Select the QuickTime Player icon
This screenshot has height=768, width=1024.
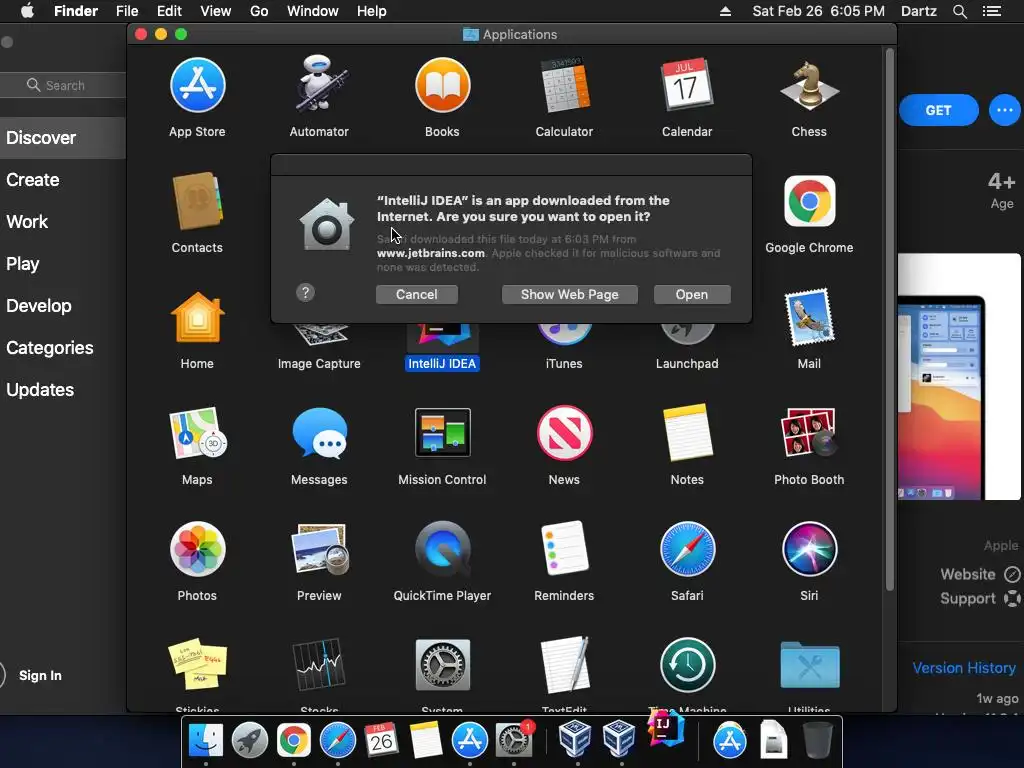coord(442,549)
